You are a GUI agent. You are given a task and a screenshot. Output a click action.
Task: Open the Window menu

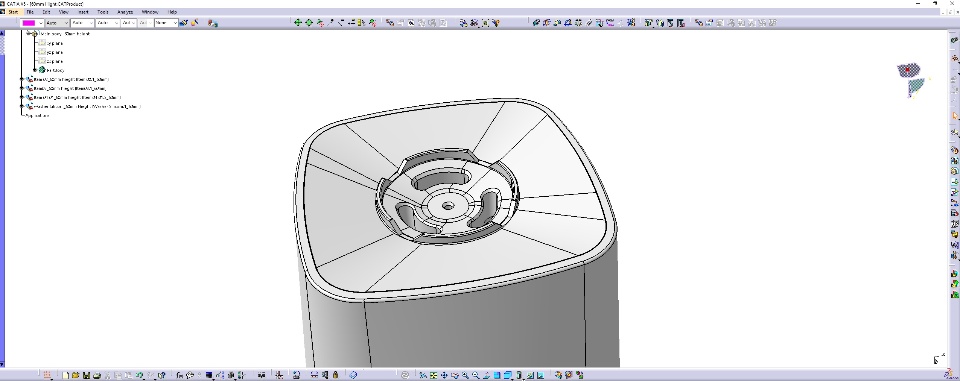coord(149,12)
